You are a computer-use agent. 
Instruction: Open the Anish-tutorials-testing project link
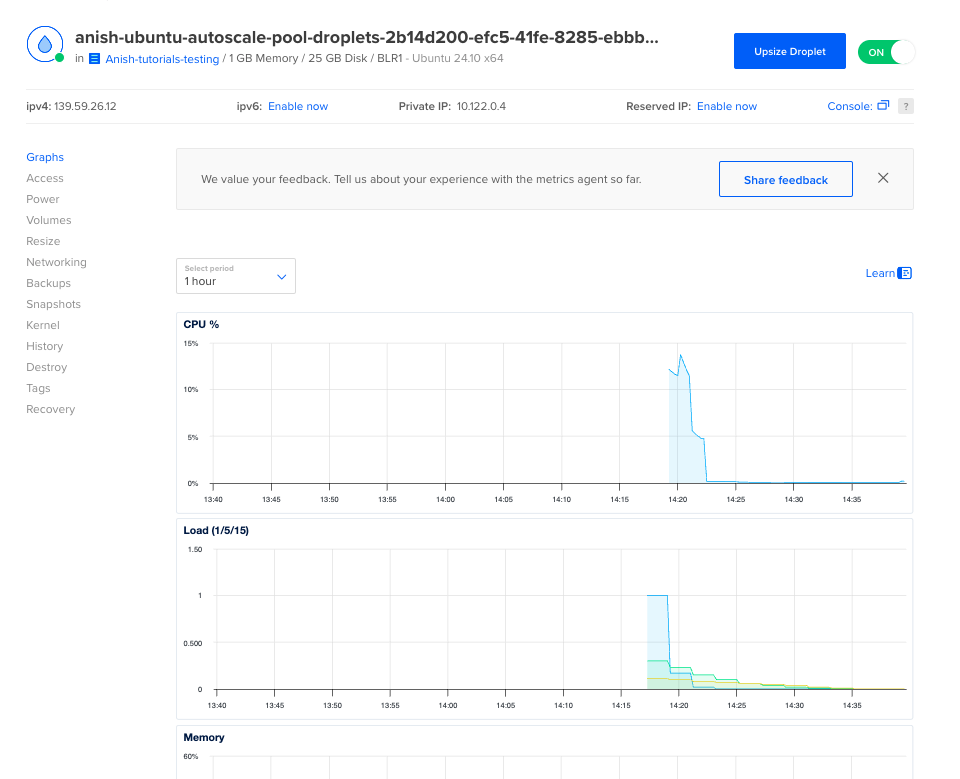point(162,59)
